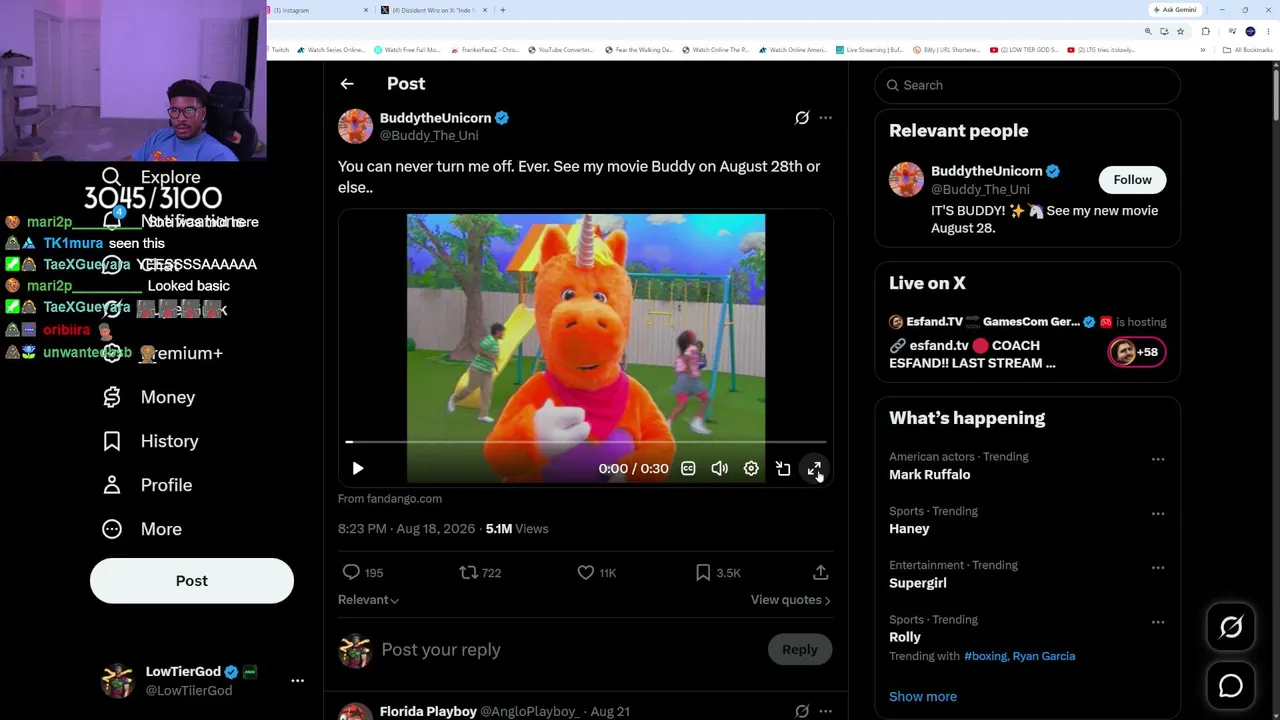
Task: Click Show more under What's happening
Action: coord(923,697)
